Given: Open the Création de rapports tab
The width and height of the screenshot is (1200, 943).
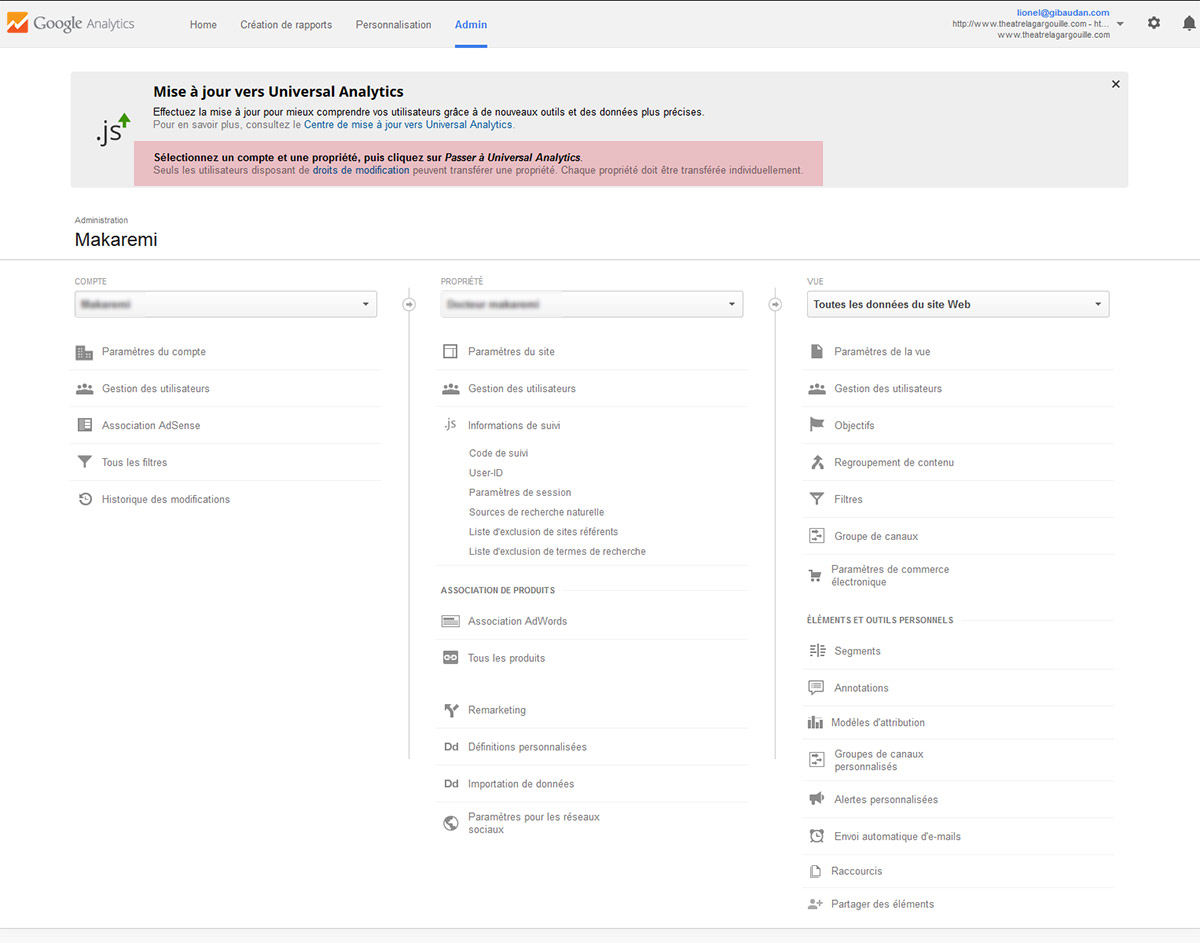Looking at the screenshot, I should tap(286, 25).
